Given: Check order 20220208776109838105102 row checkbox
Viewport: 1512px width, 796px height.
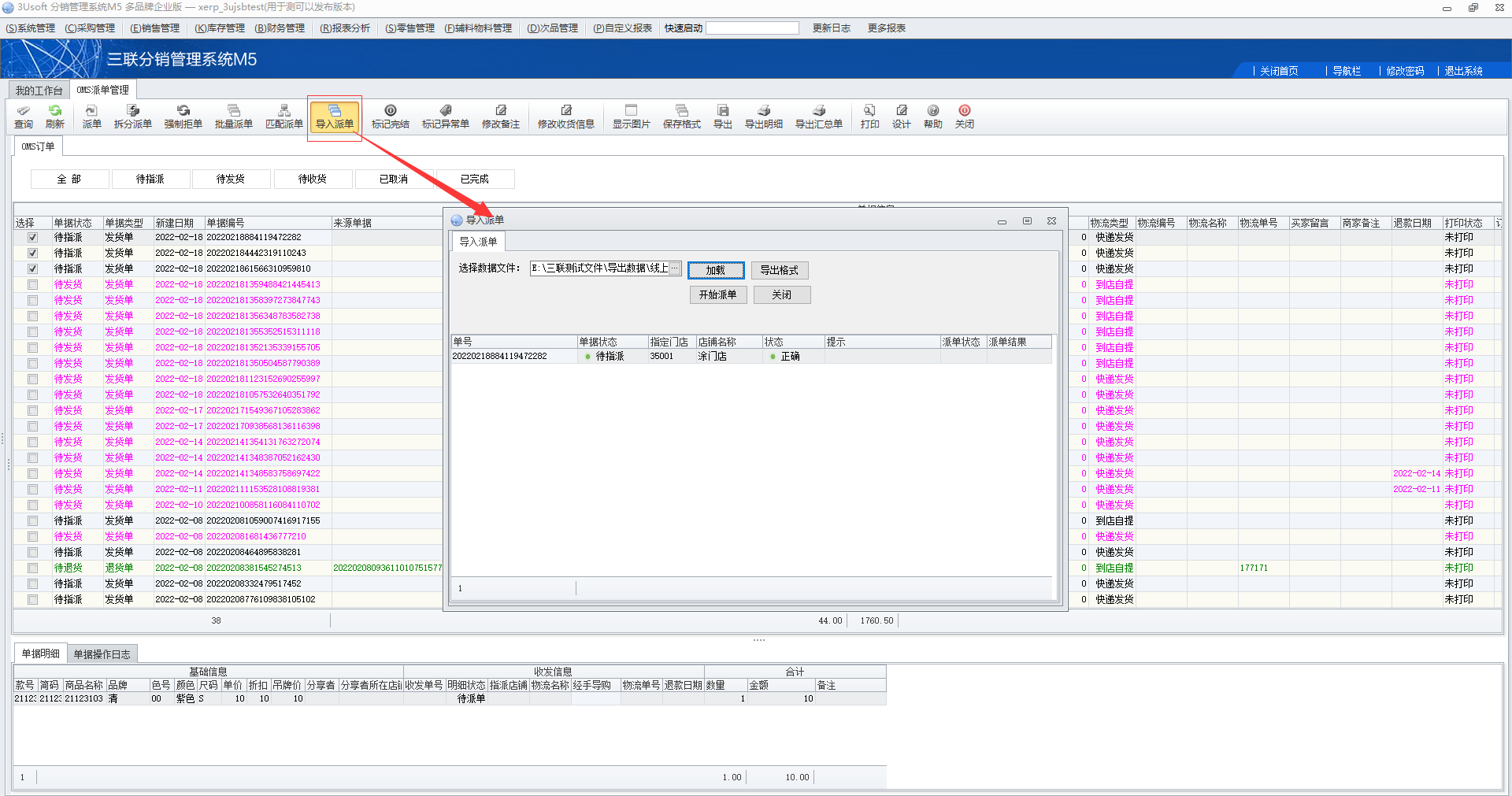Looking at the screenshot, I should (x=32, y=599).
